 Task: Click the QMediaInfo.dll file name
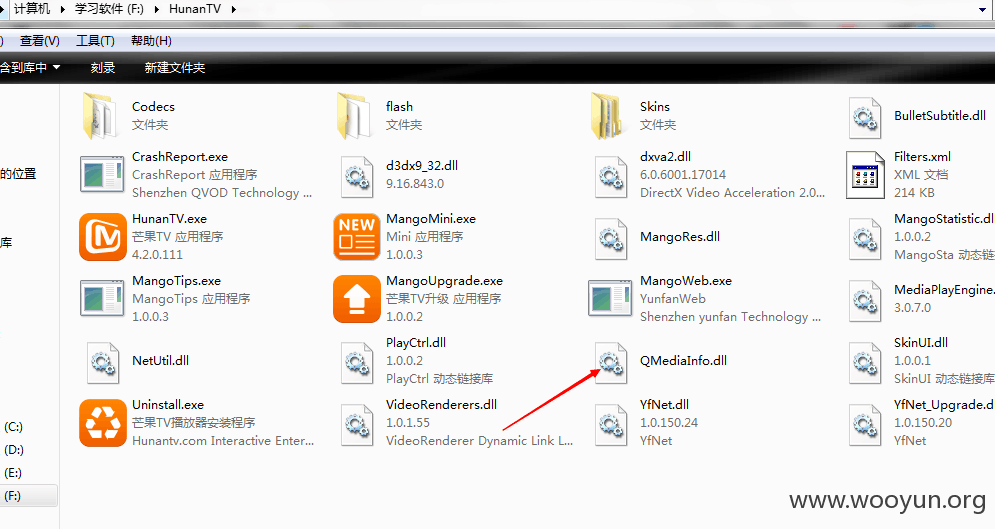[683, 360]
